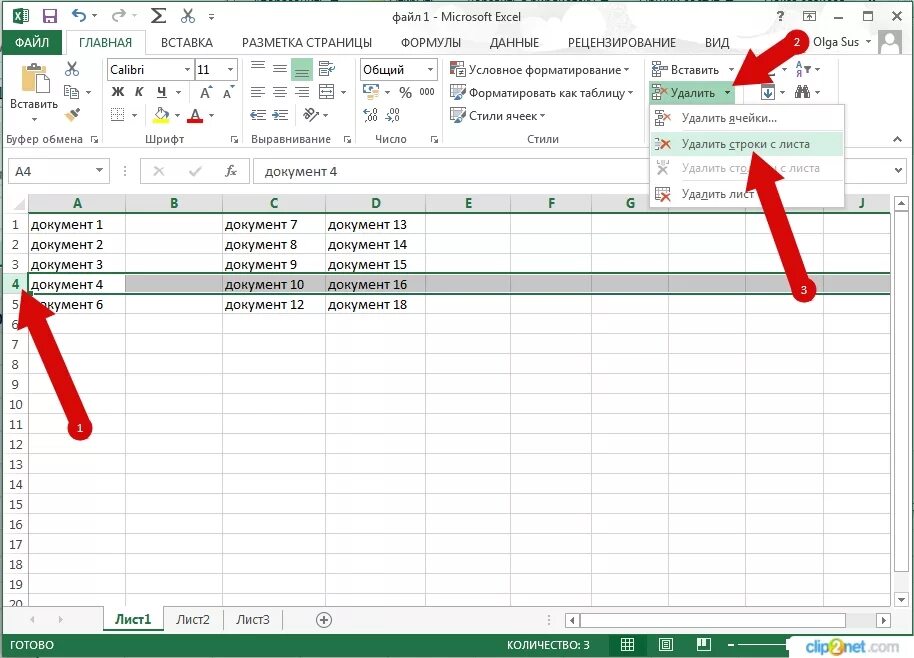Switch to Лист2 sheet tab
Viewport: 914px width, 658px height.
coord(192,619)
